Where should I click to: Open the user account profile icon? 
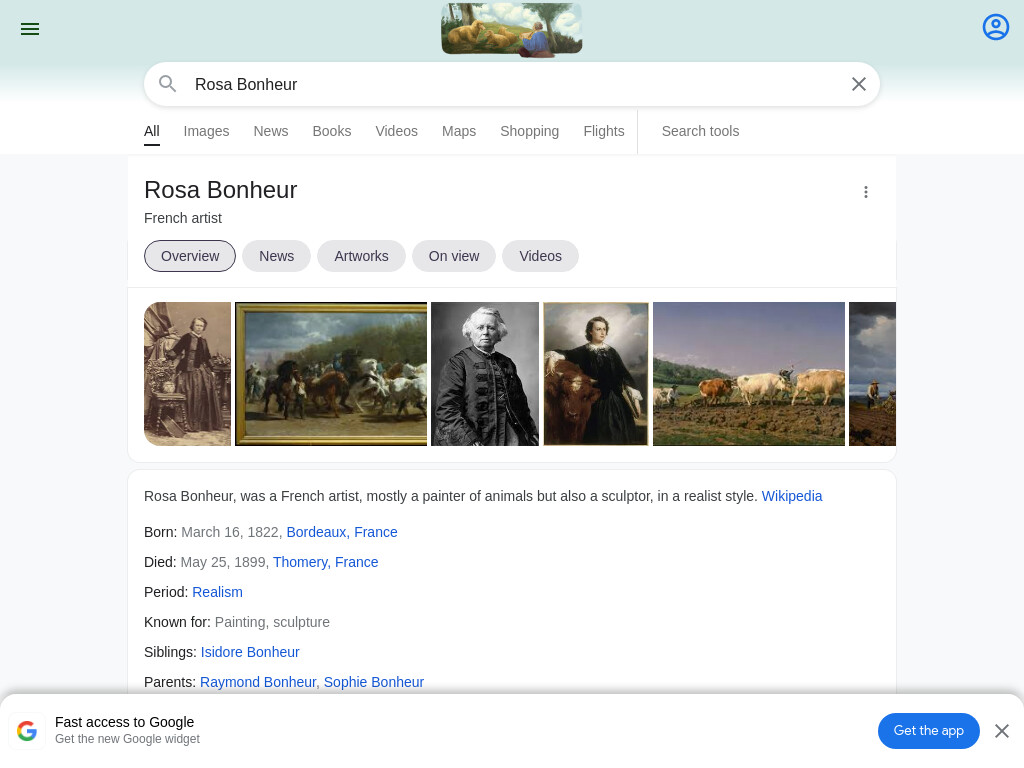tap(996, 27)
